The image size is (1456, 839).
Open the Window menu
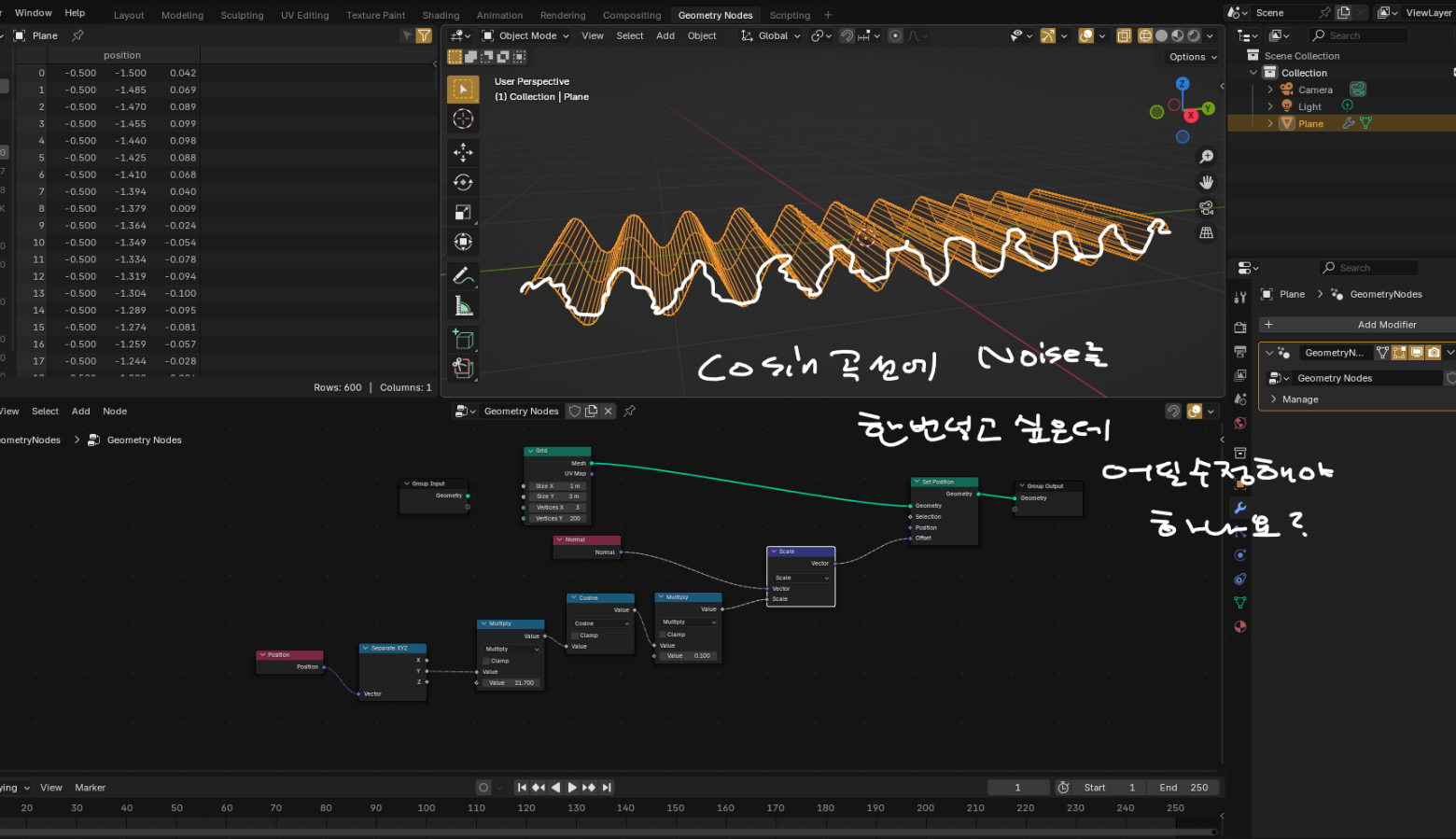[x=34, y=13]
